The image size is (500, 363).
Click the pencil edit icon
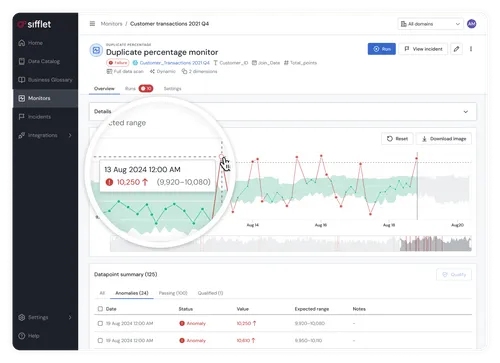click(456, 49)
